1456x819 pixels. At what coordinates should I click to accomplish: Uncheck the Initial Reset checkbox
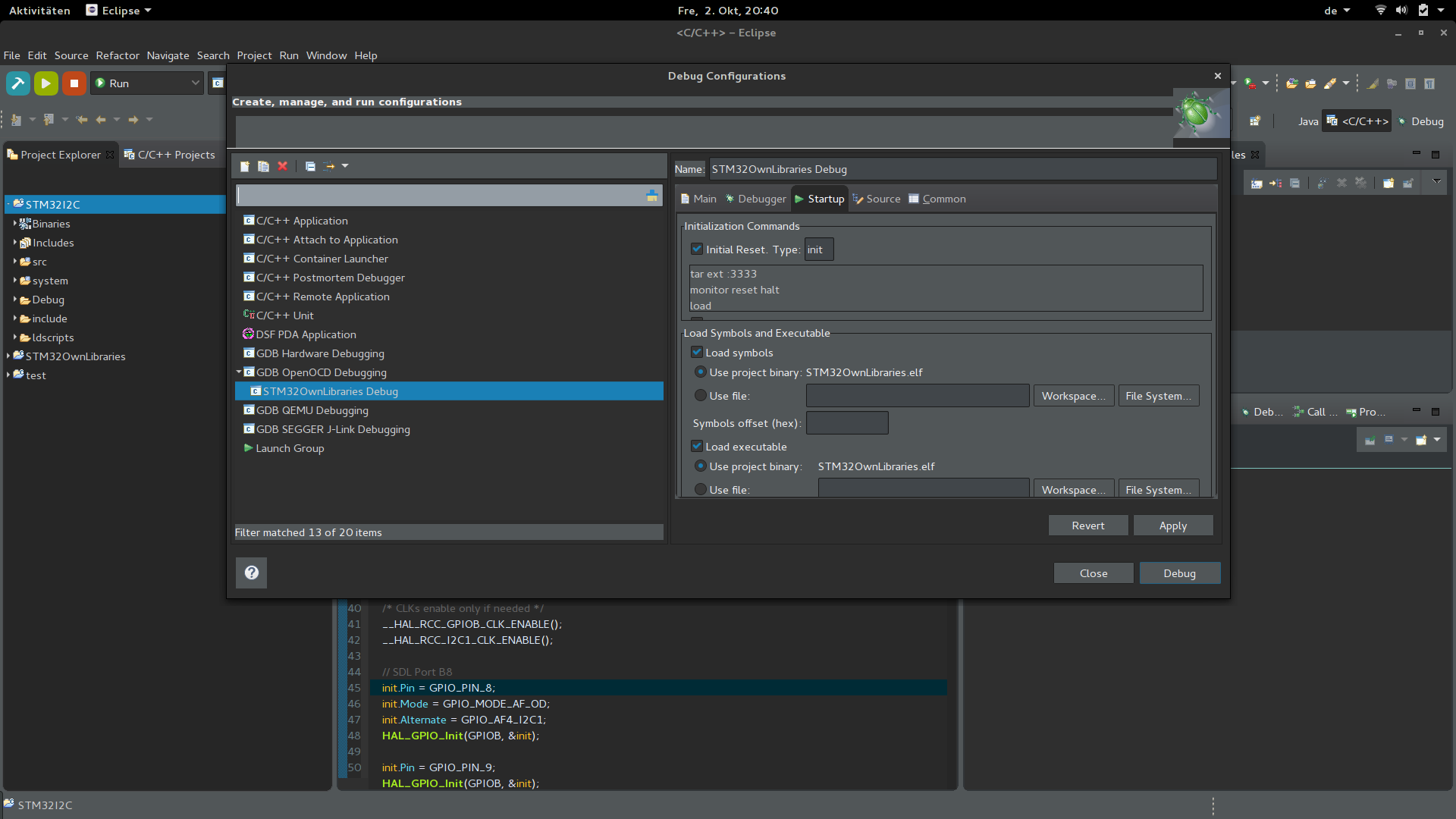point(697,249)
